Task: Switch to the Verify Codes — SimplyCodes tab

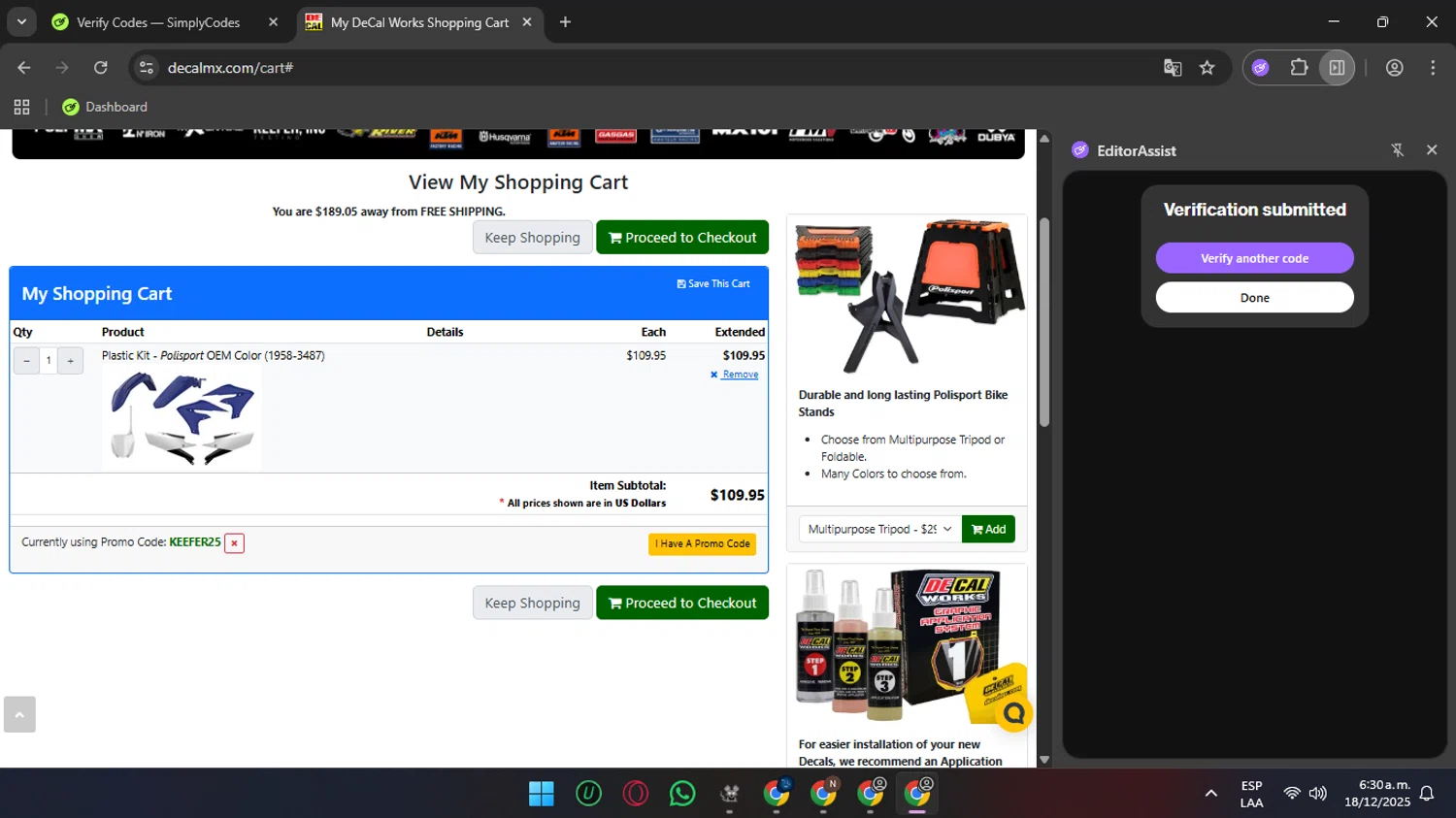Action: click(x=158, y=22)
